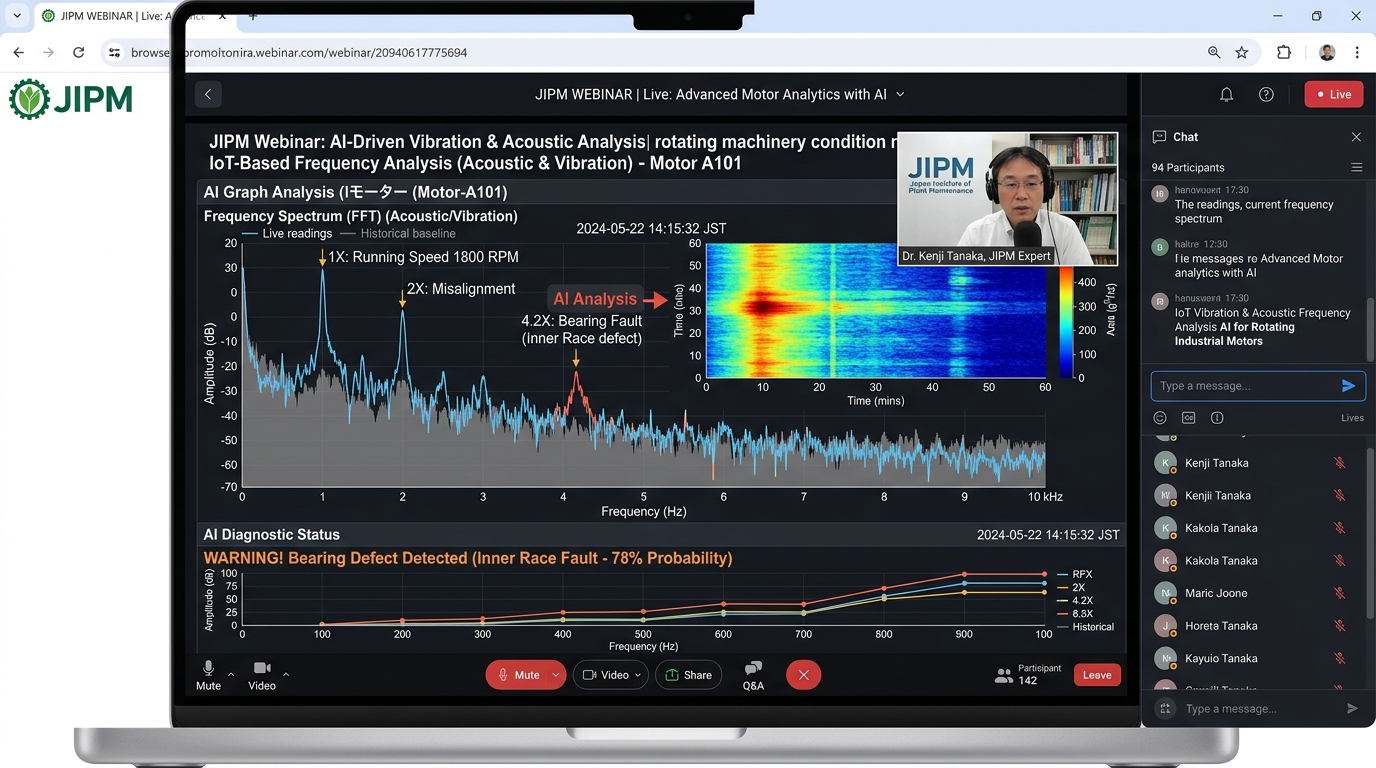
Task: Open the browser tab search dropdown
Action: pos(16,16)
